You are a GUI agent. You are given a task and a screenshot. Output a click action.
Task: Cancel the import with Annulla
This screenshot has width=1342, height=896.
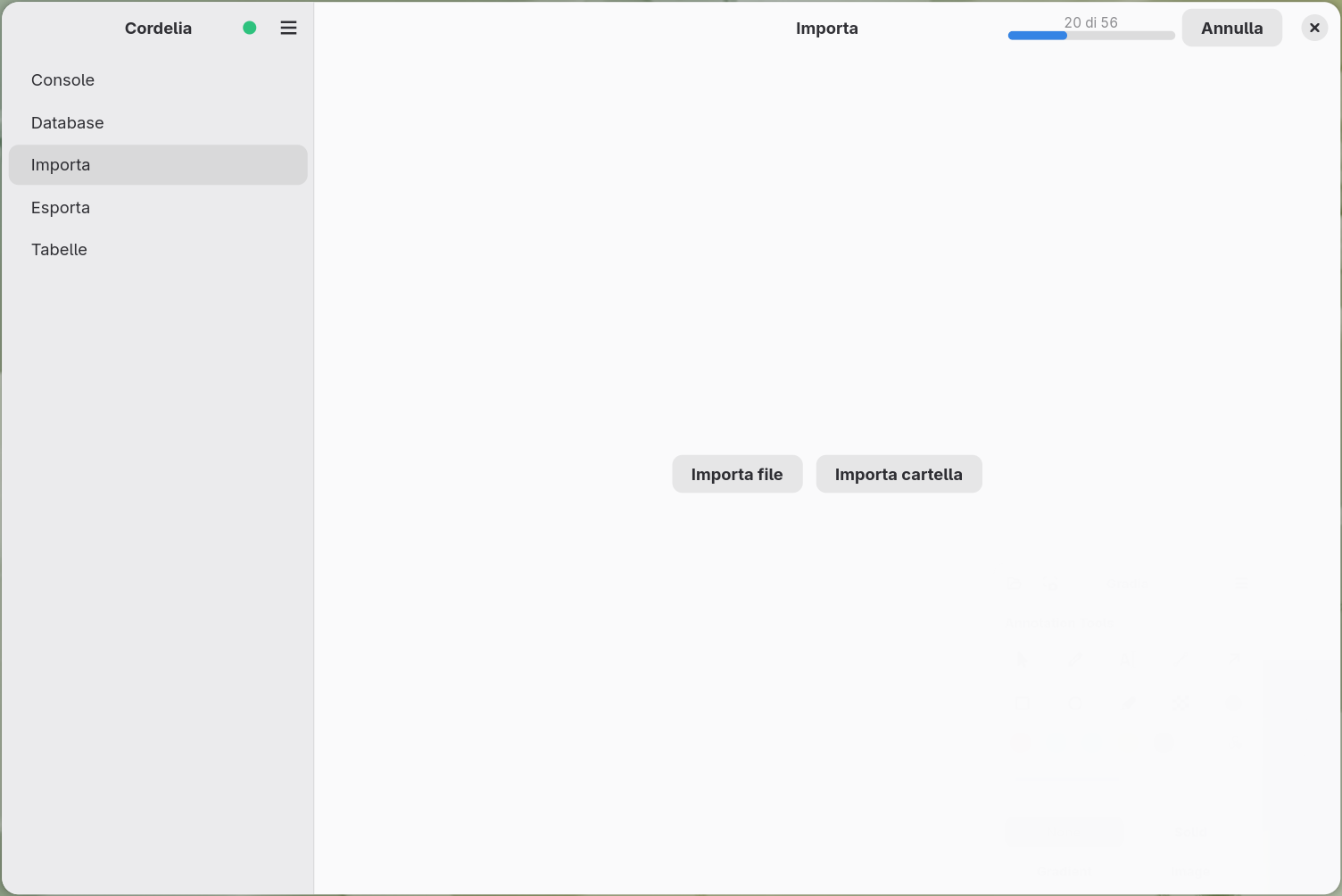pyautogui.click(x=1231, y=28)
